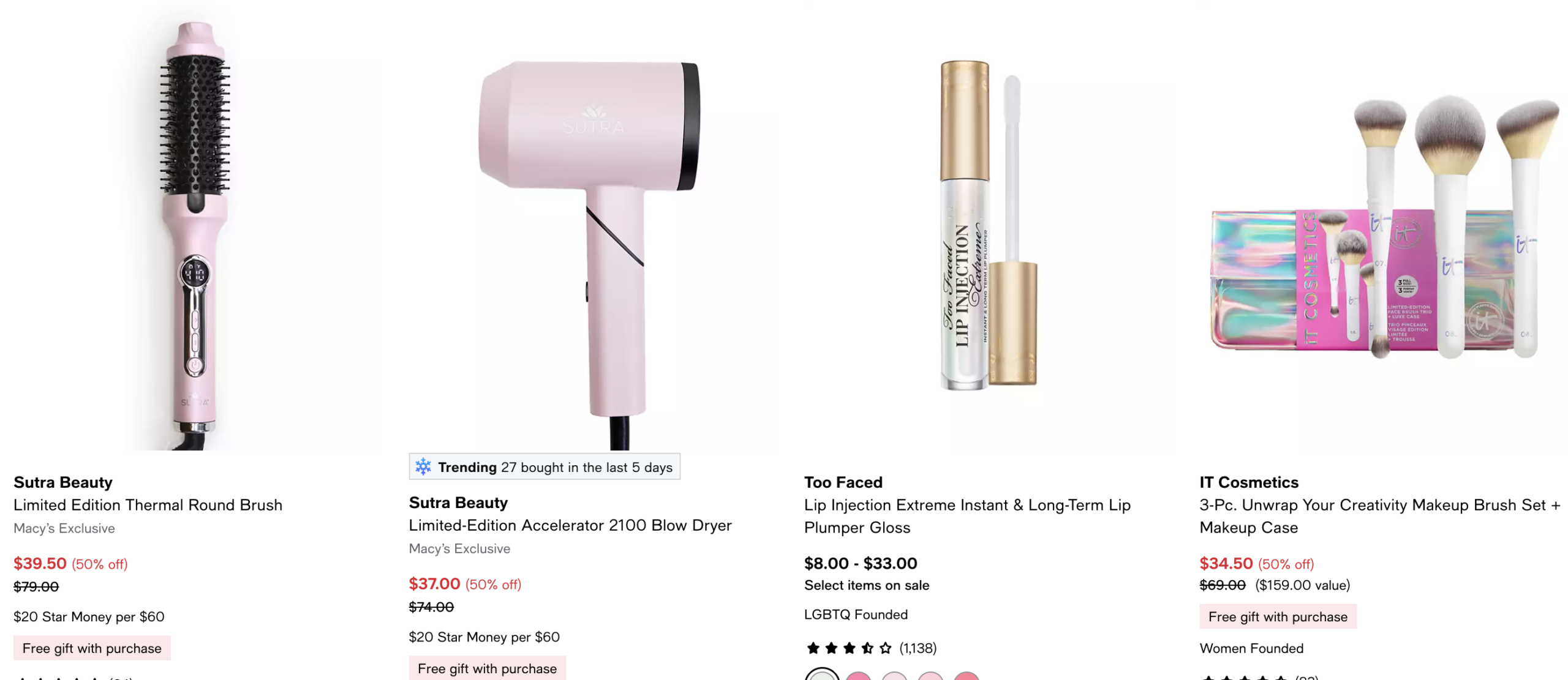Click the star rating for Too Faced gloss
The image size is (1568, 680).
tap(848, 648)
